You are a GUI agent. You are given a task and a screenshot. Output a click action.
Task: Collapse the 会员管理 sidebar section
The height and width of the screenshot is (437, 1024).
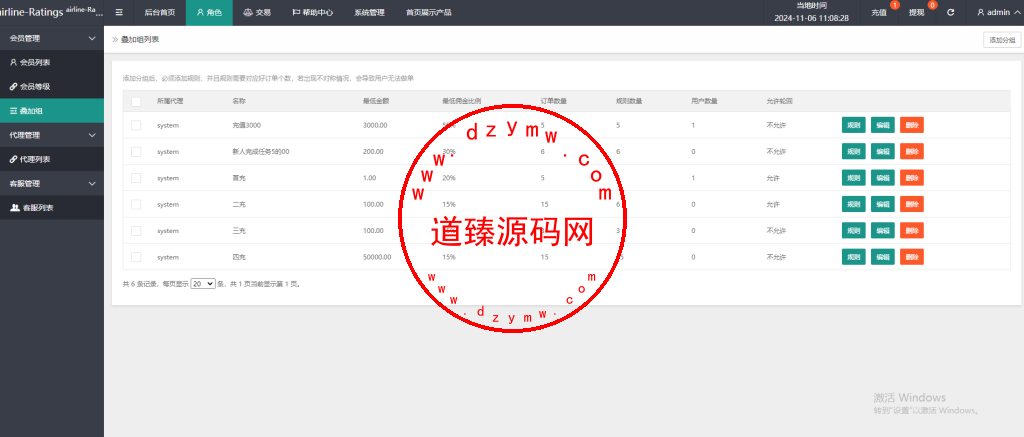point(52,39)
